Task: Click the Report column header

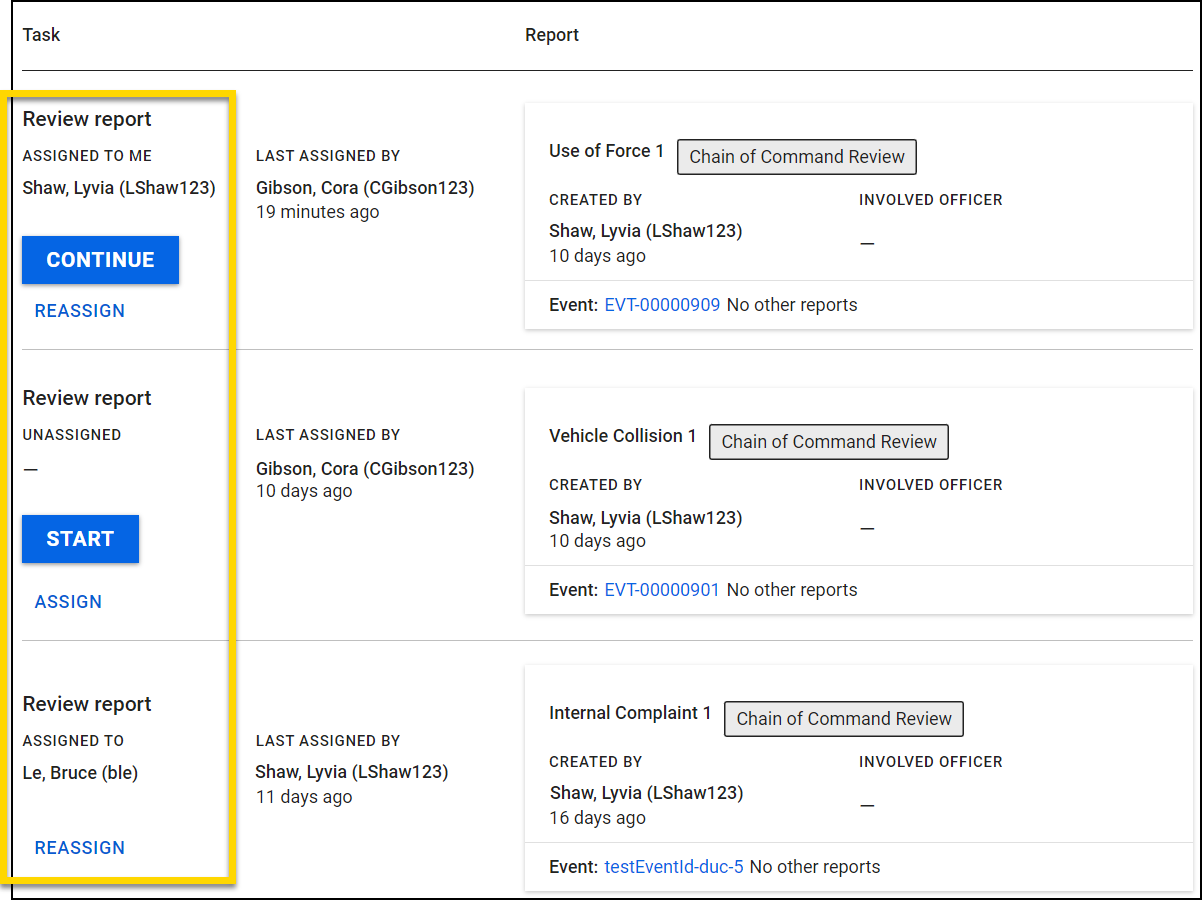Action: (x=551, y=35)
